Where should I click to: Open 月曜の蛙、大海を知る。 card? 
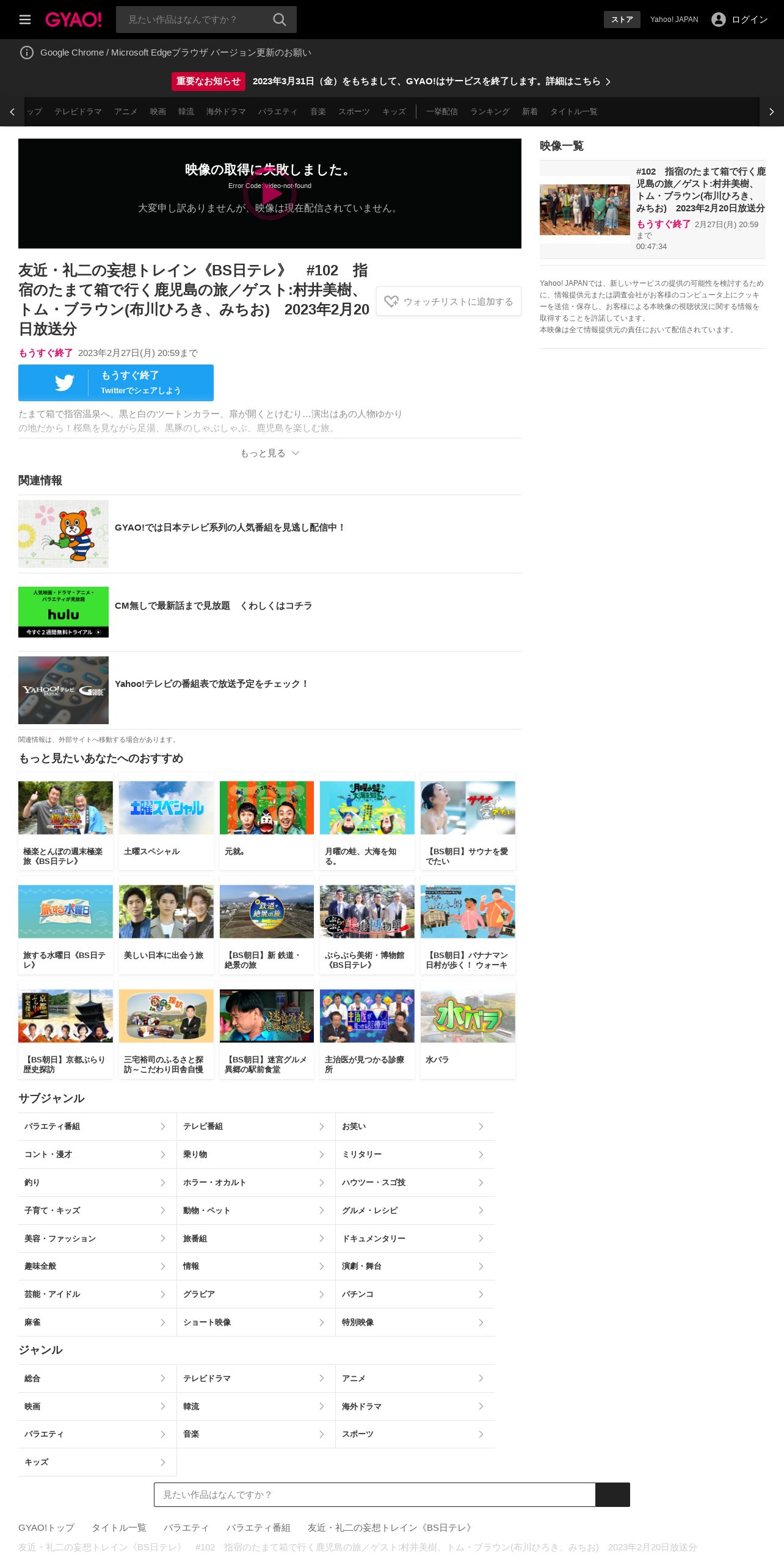(367, 822)
